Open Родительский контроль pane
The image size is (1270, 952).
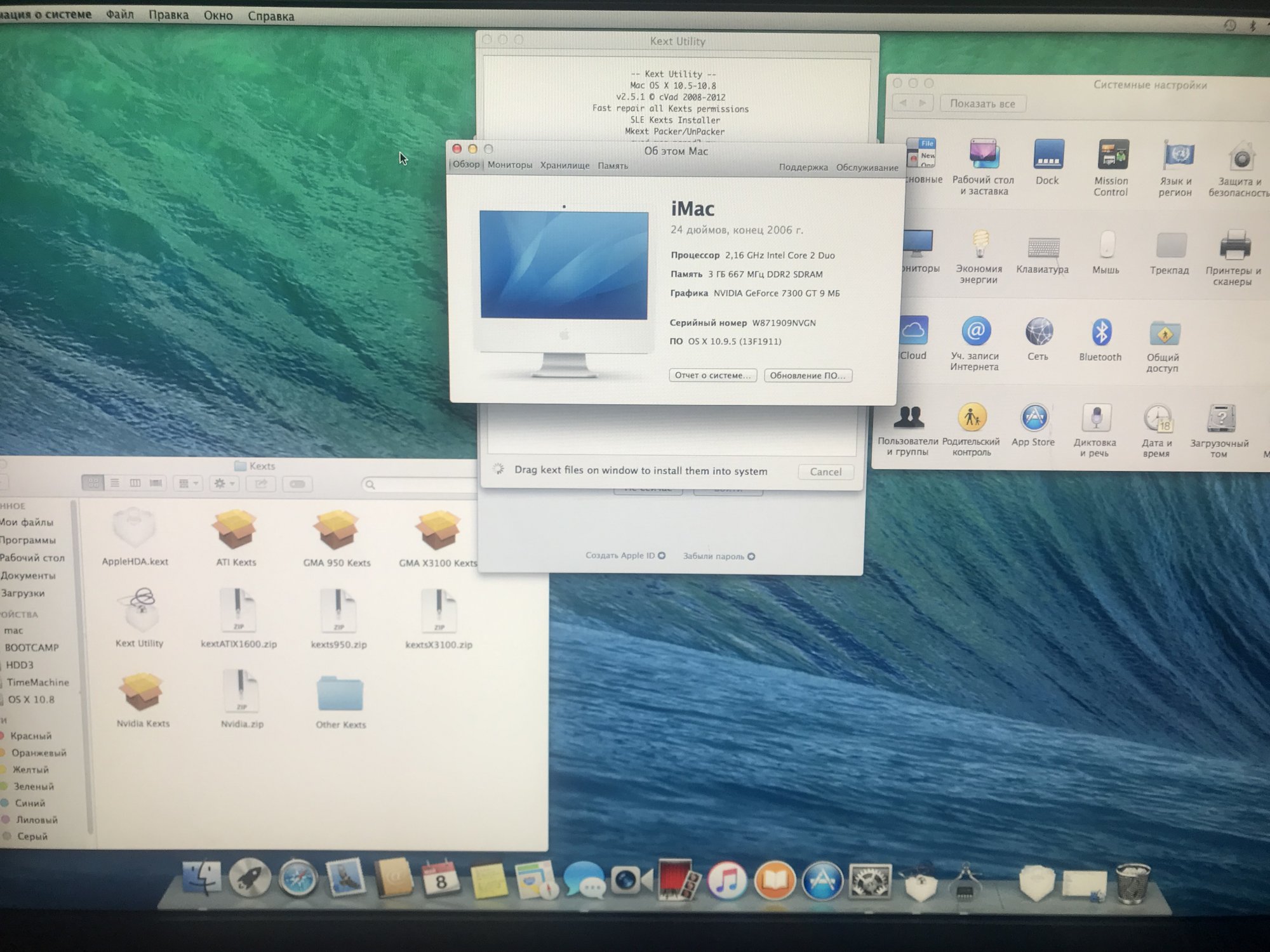pos(972,429)
